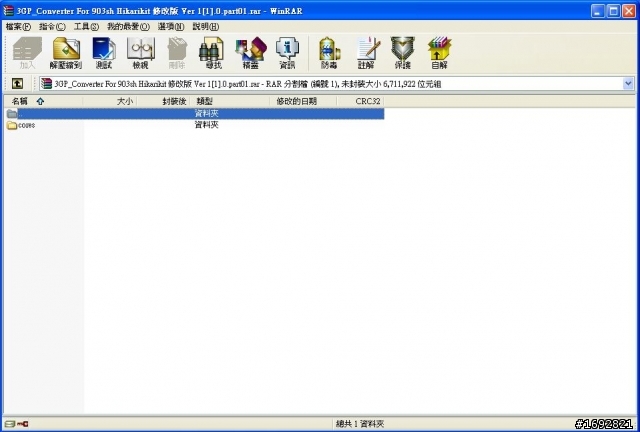Maximize the WinRAR window
This screenshot has width=640, height=432.
click(613, 11)
